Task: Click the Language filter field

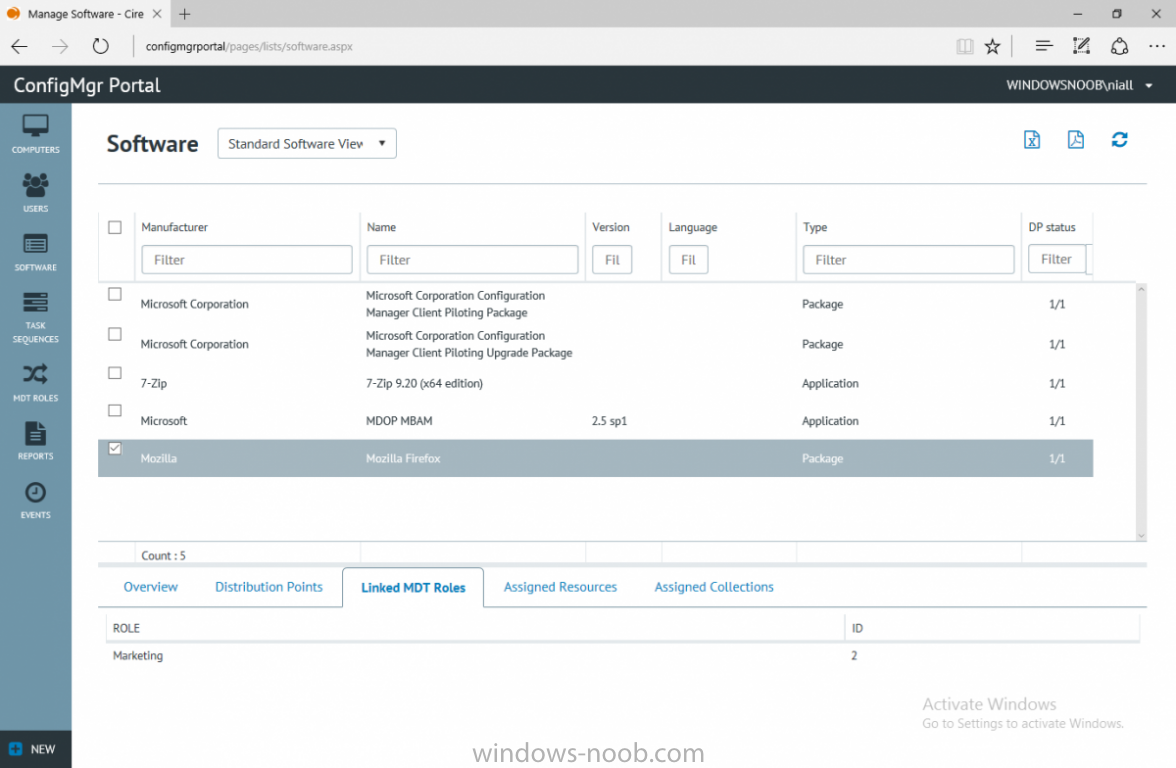Action: pos(688,260)
